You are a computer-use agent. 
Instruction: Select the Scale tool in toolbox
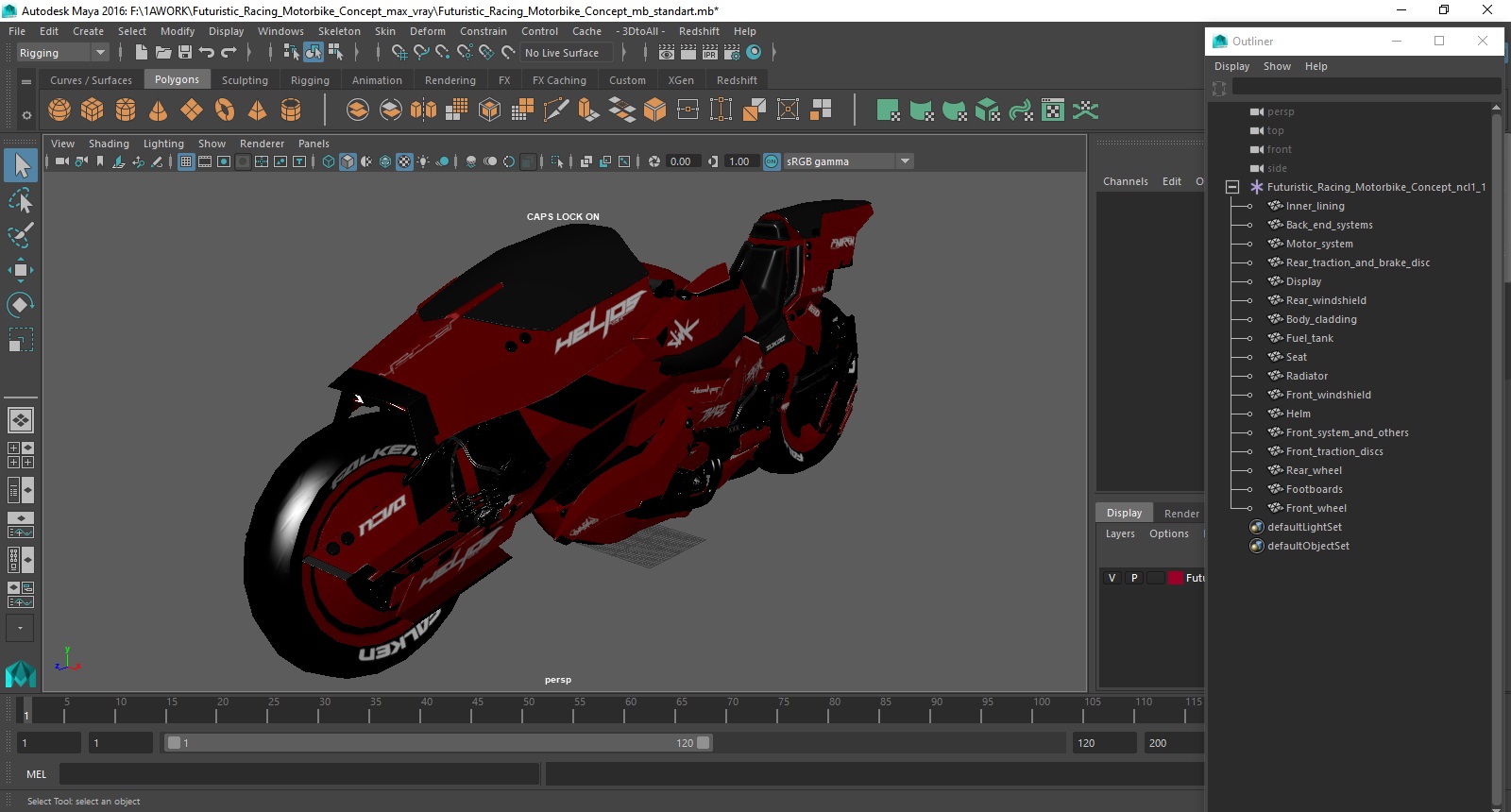click(21, 340)
